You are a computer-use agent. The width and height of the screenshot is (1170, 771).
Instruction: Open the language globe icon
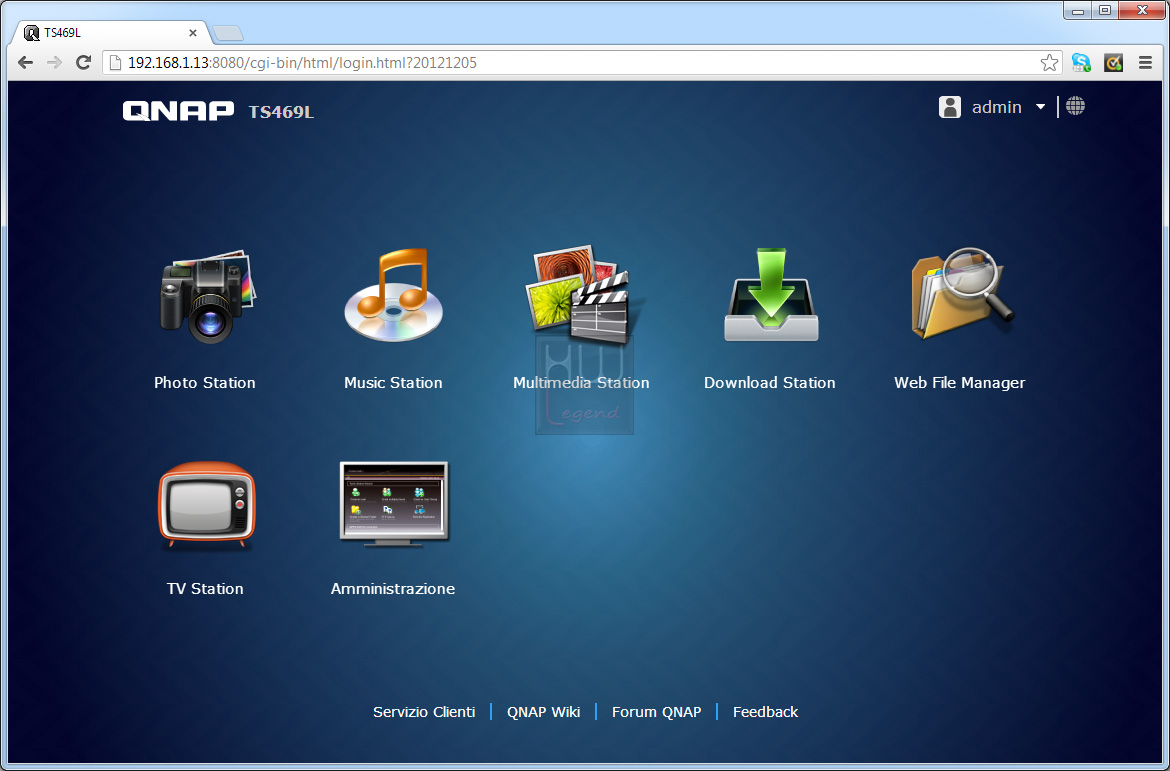pyautogui.click(x=1075, y=106)
